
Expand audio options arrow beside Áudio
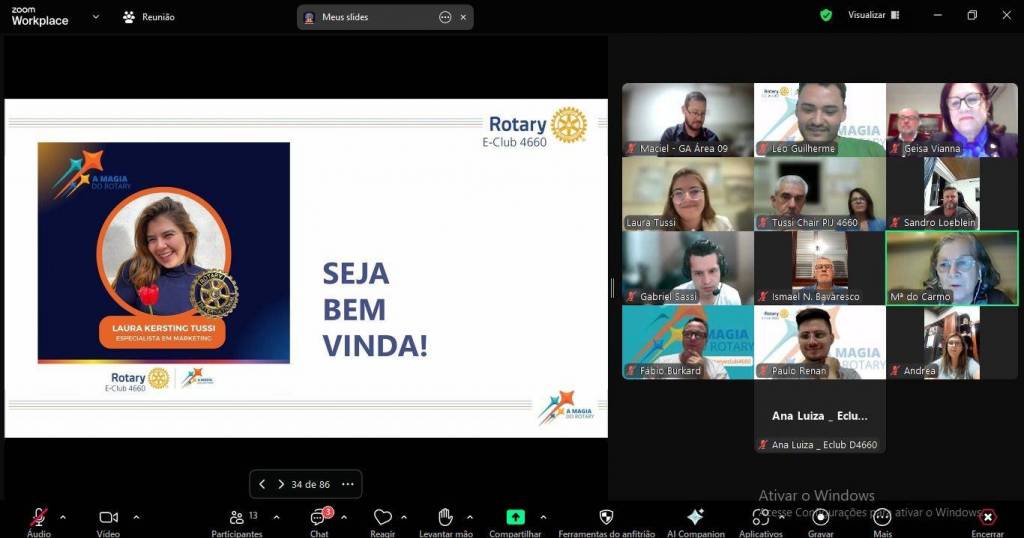[x=63, y=517]
